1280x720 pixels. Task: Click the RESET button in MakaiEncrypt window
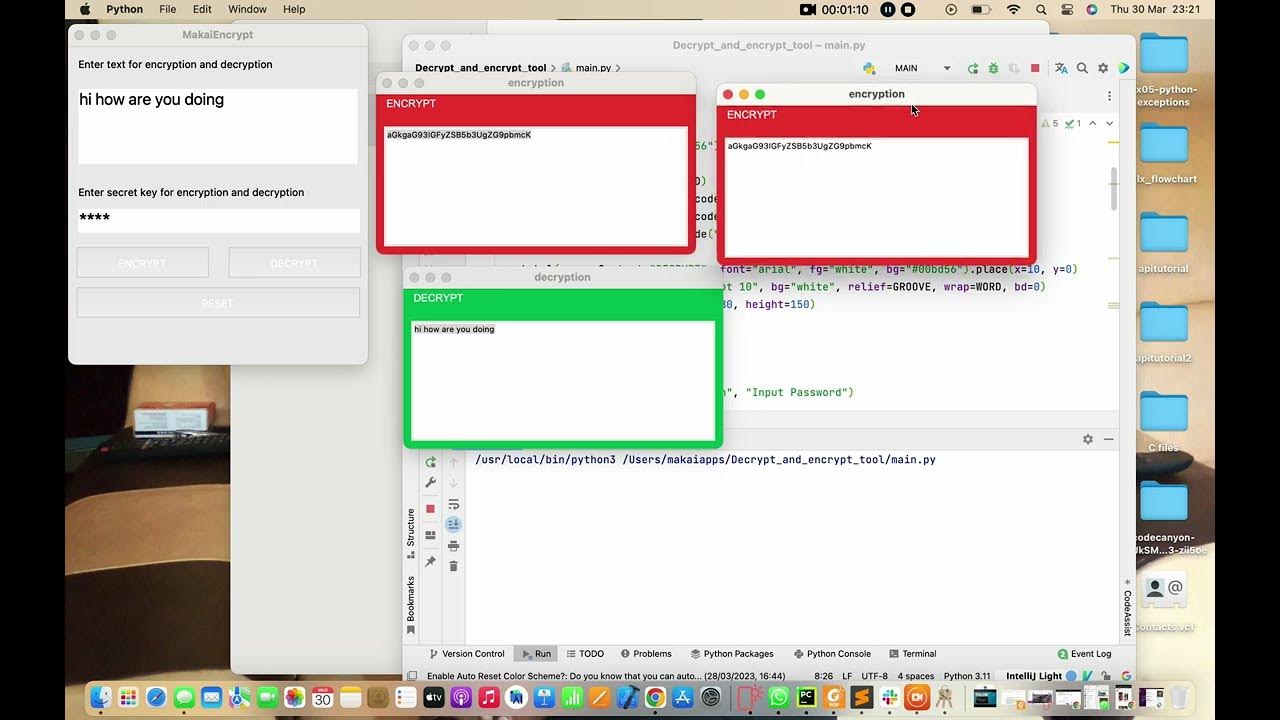coord(218,303)
